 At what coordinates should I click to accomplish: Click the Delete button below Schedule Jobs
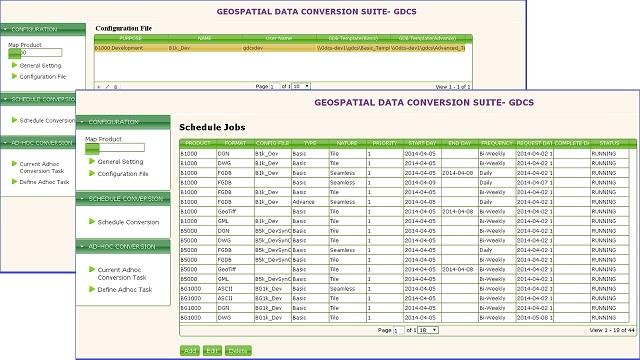238,351
